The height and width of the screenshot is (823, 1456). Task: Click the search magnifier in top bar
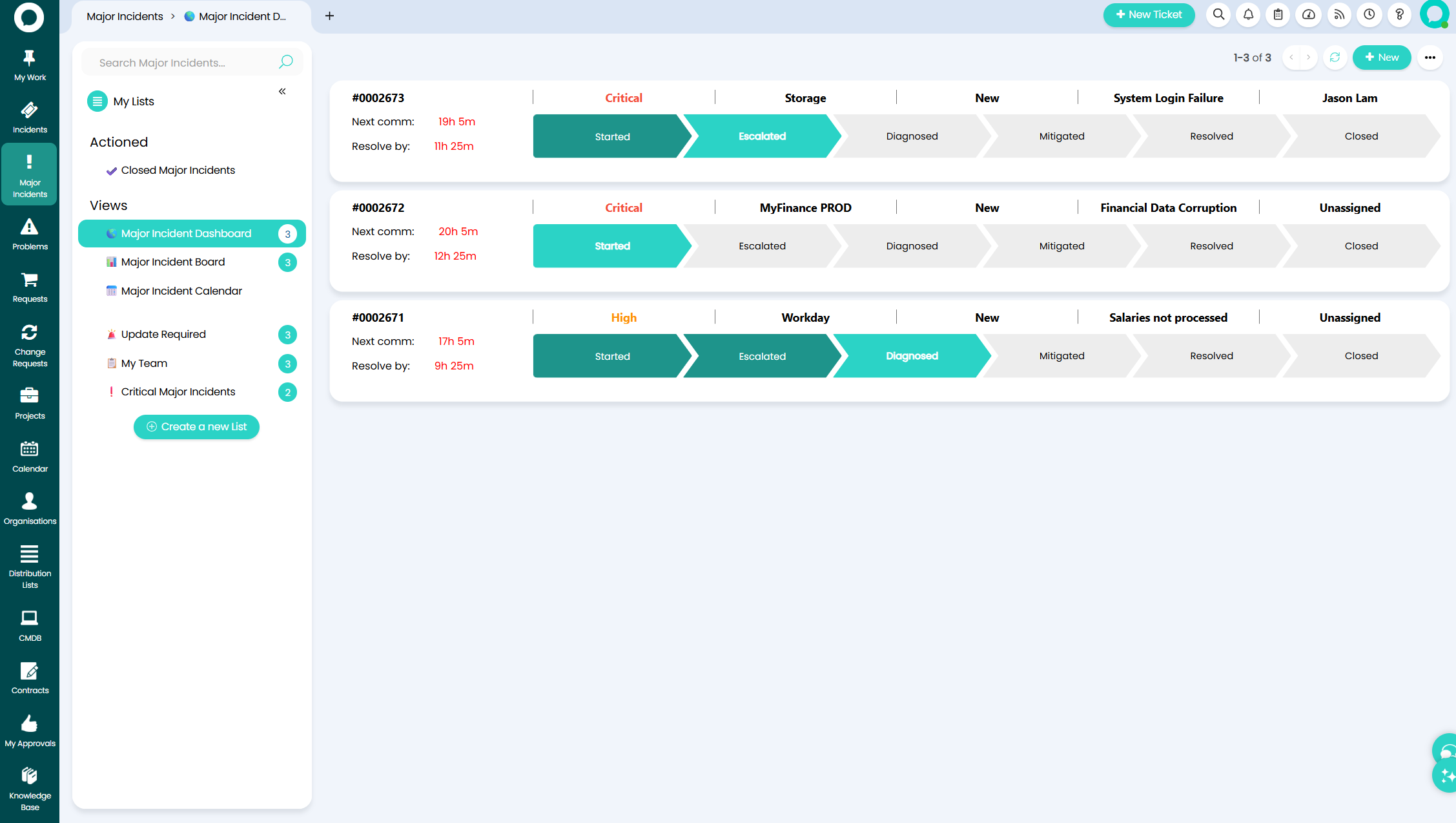tap(1218, 15)
